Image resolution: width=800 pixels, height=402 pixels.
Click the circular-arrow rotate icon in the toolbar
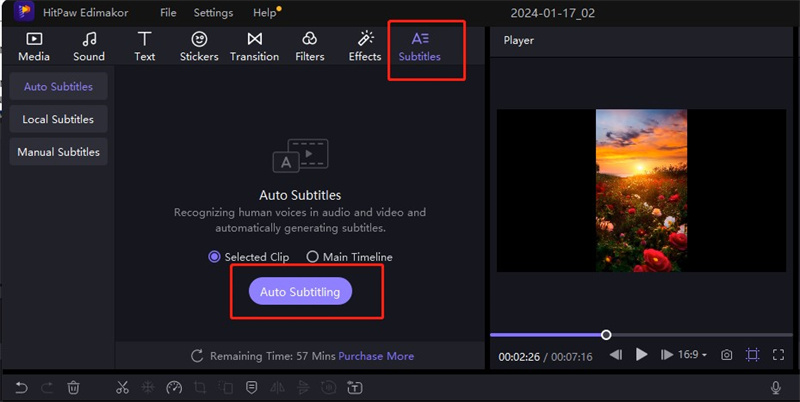point(329,388)
